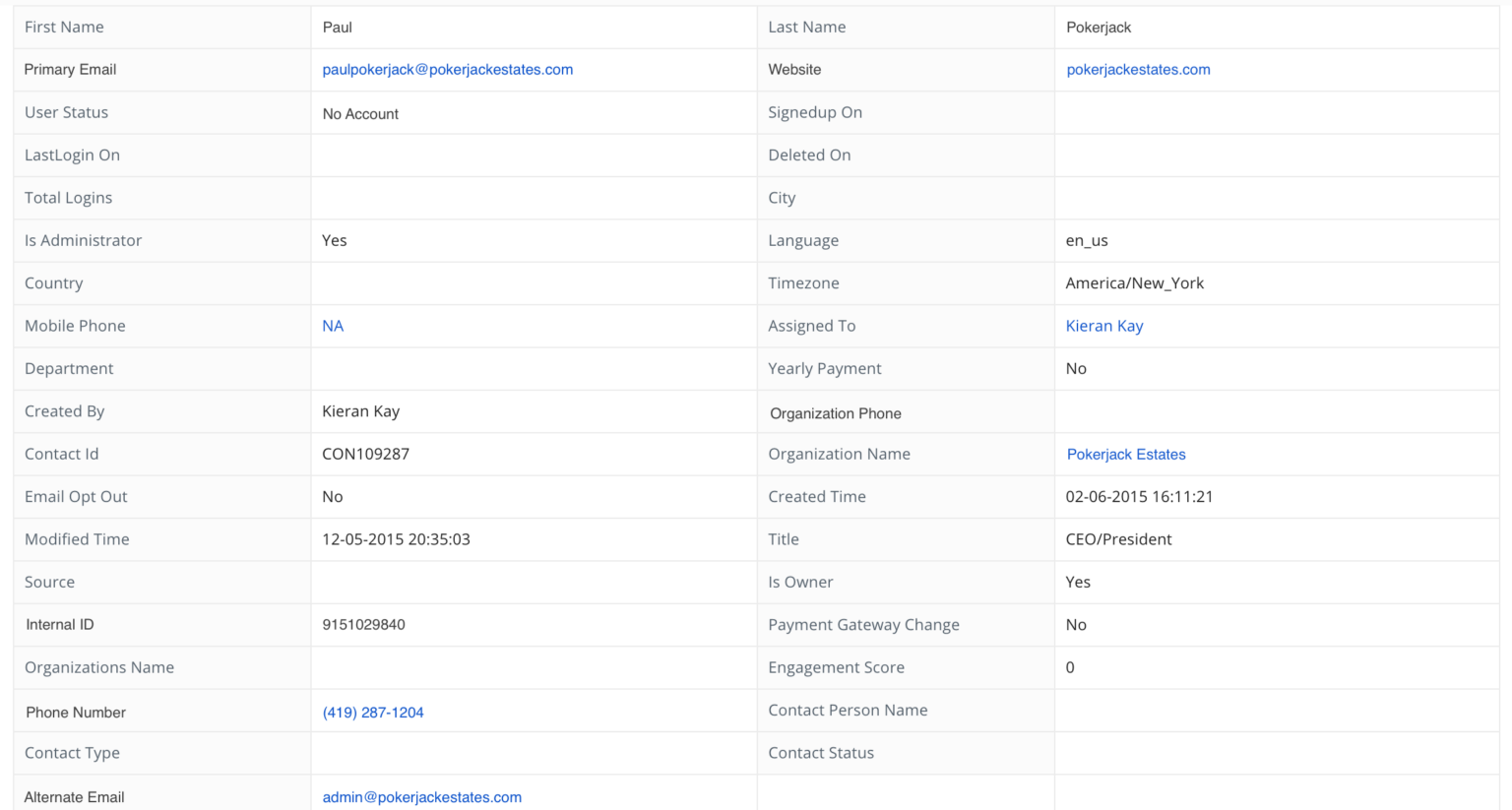Click the phone number (419) 287-1204
Viewport: 1512px width, 810px height.
[x=373, y=712]
